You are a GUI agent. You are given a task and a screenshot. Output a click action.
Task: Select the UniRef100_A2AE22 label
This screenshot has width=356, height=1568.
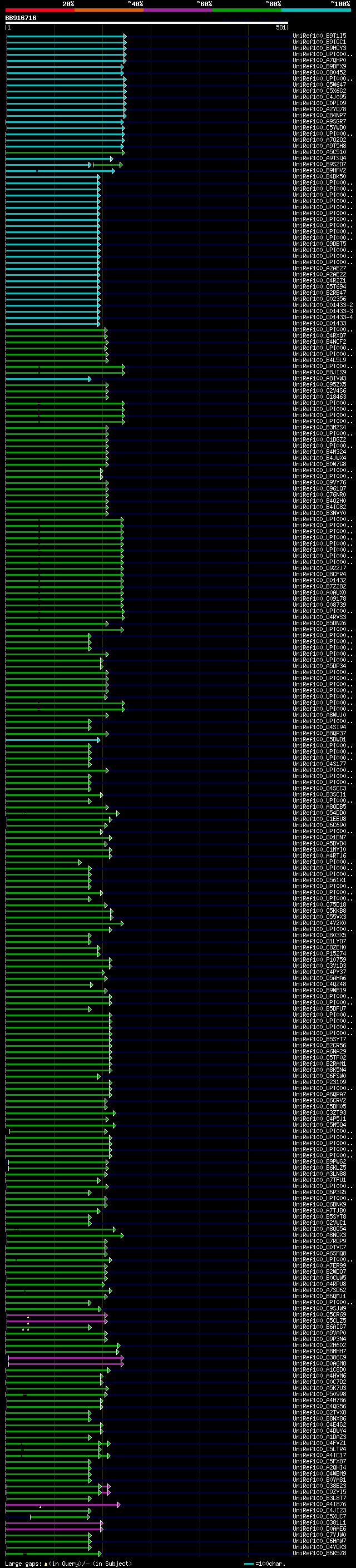click(x=319, y=275)
